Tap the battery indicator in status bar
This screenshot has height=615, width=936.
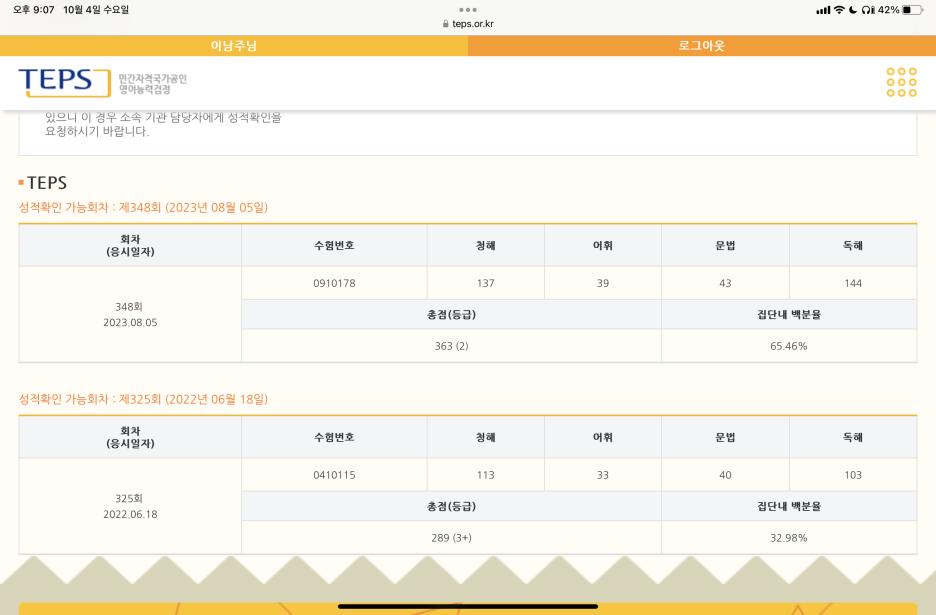coord(912,10)
